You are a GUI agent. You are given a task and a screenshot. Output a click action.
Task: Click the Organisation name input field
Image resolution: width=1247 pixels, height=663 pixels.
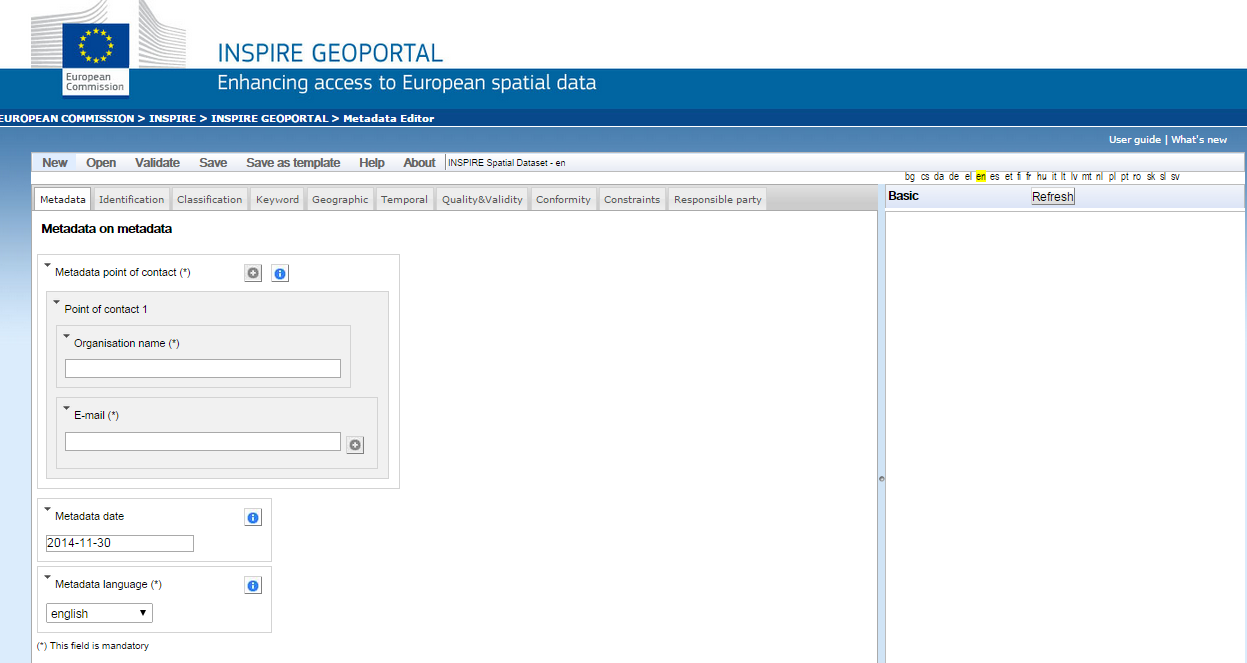click(x=203, y=369)
